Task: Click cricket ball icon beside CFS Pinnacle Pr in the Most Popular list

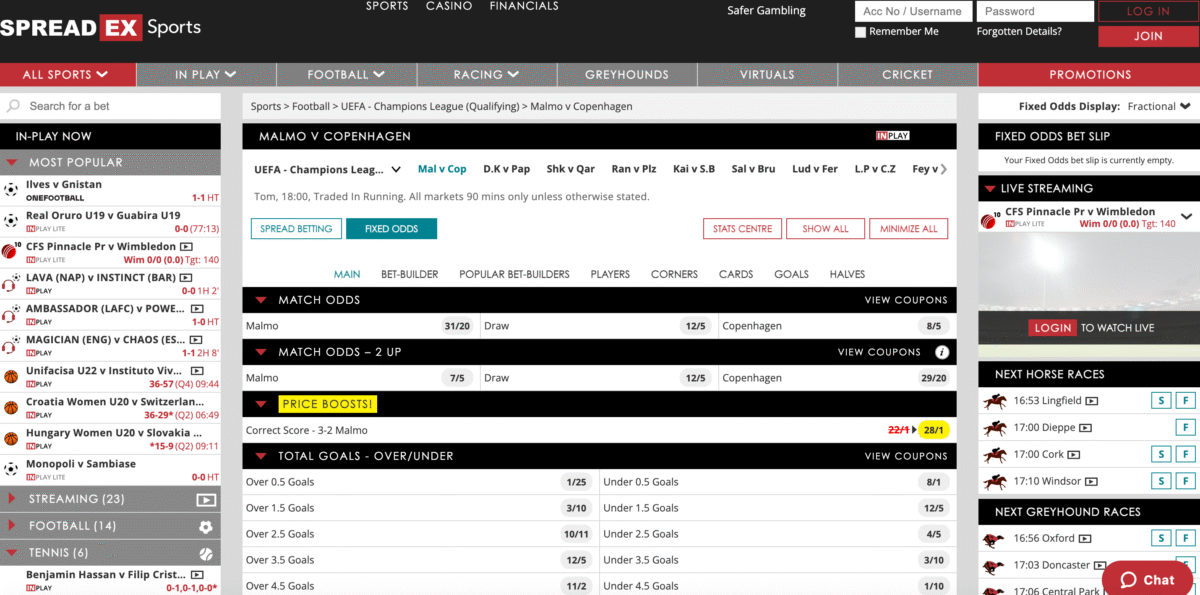Action: [x=11, y=251]
